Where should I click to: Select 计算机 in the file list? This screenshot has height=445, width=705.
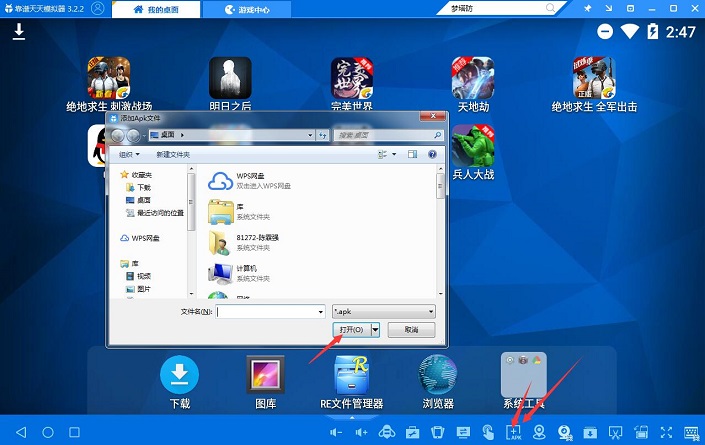(x=239, y=273)
